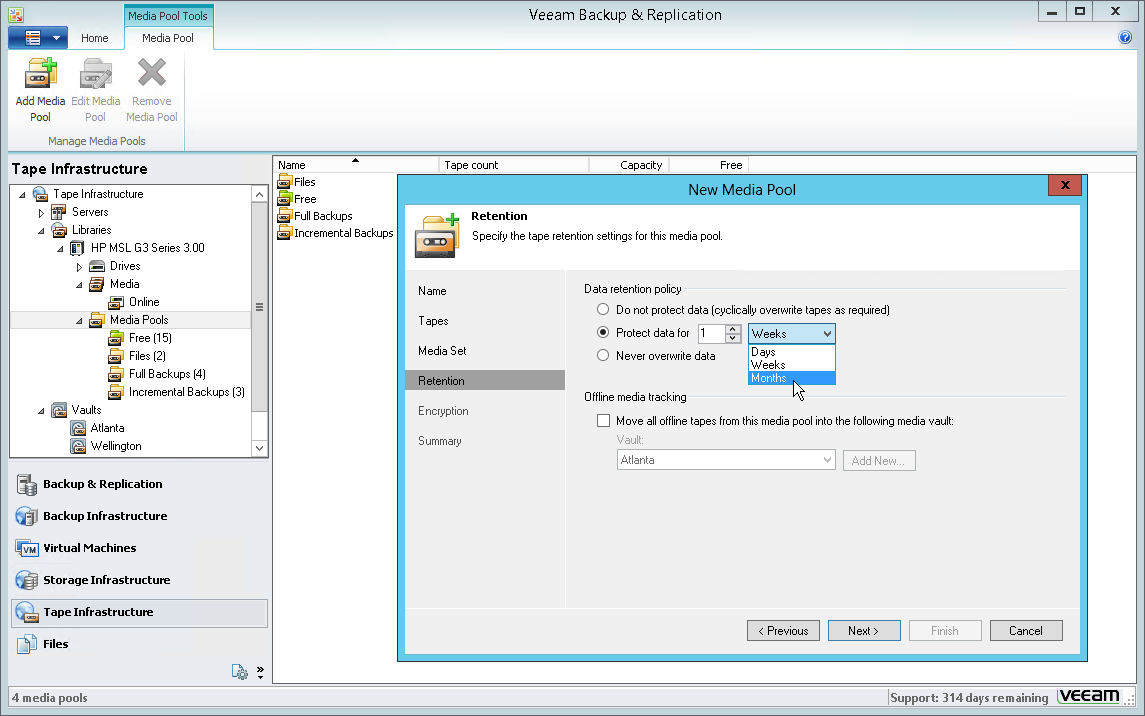Select the Online media icon
This screenshot has width=1145, height=716.
point(115,302)
